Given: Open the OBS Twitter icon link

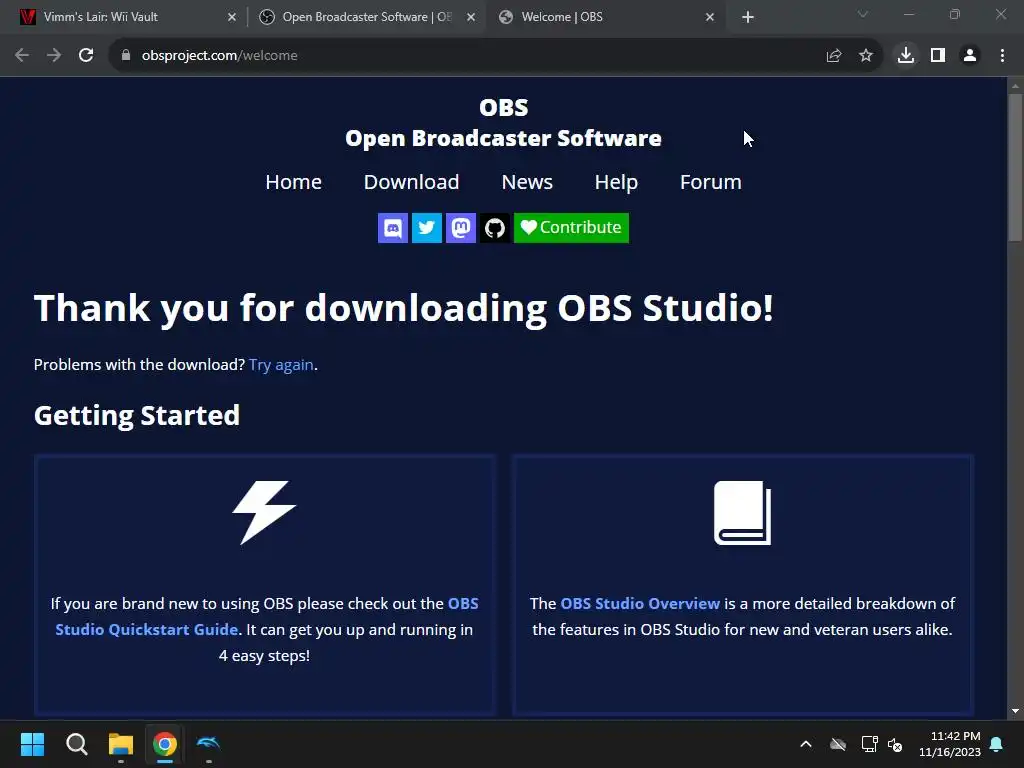Looking at the screenshot, I should point(426,228).
